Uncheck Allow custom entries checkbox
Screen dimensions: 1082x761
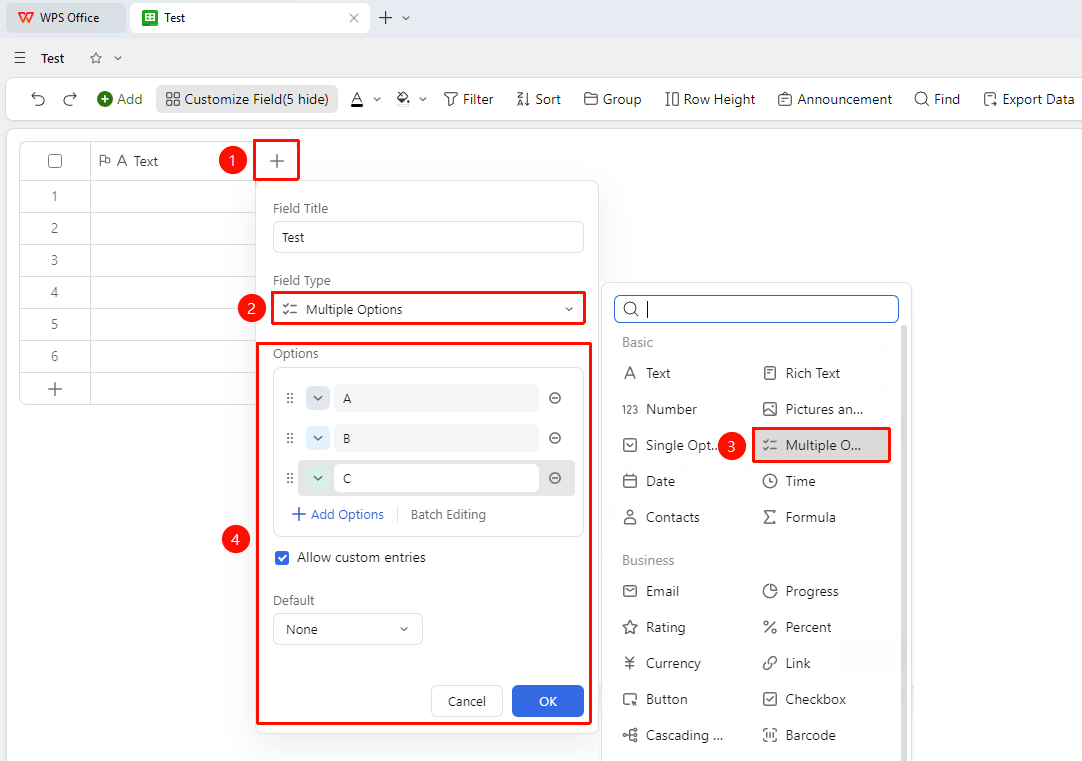[282, 558]
